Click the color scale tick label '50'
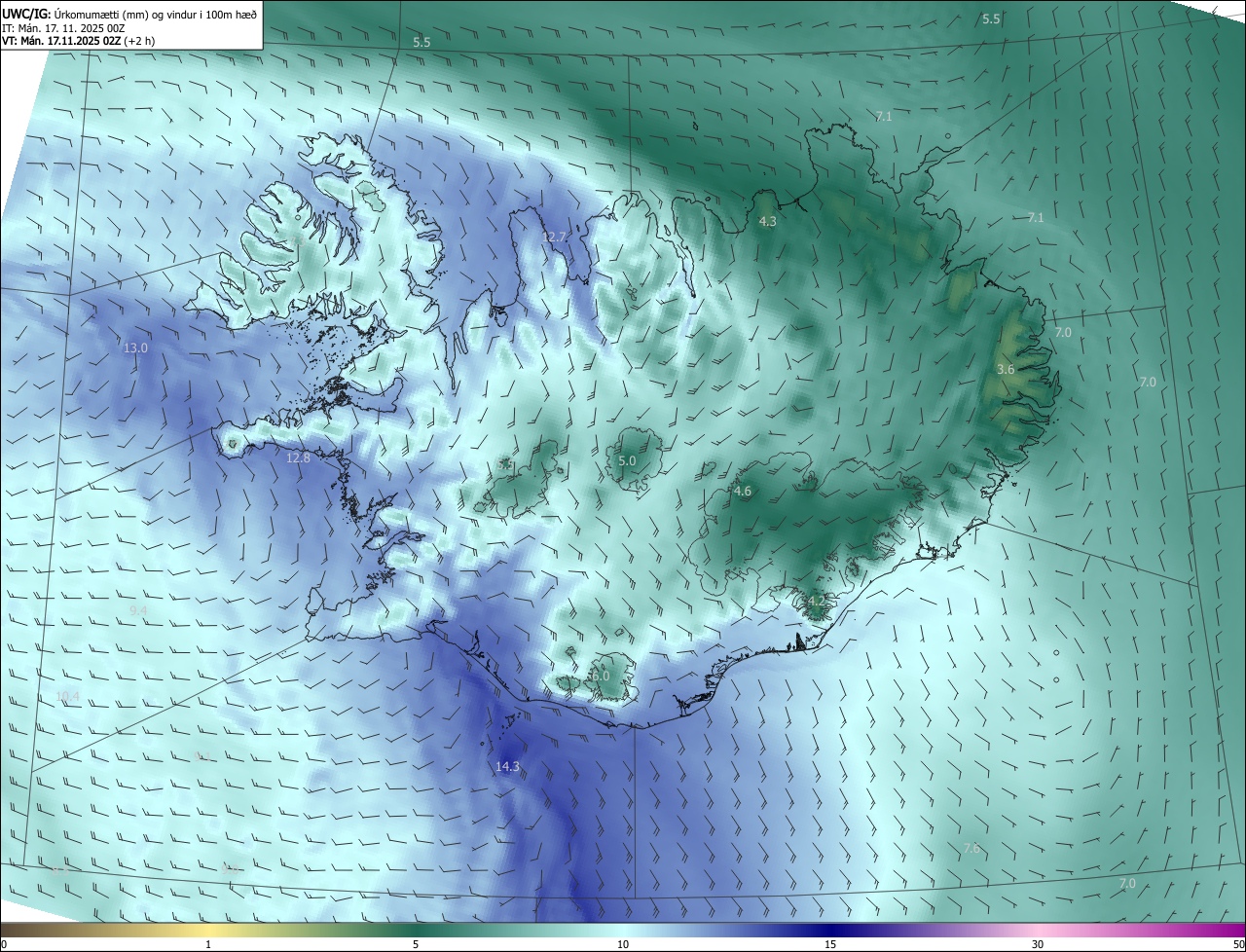This screenshot has width=1246, height=952. (1238, 944)
